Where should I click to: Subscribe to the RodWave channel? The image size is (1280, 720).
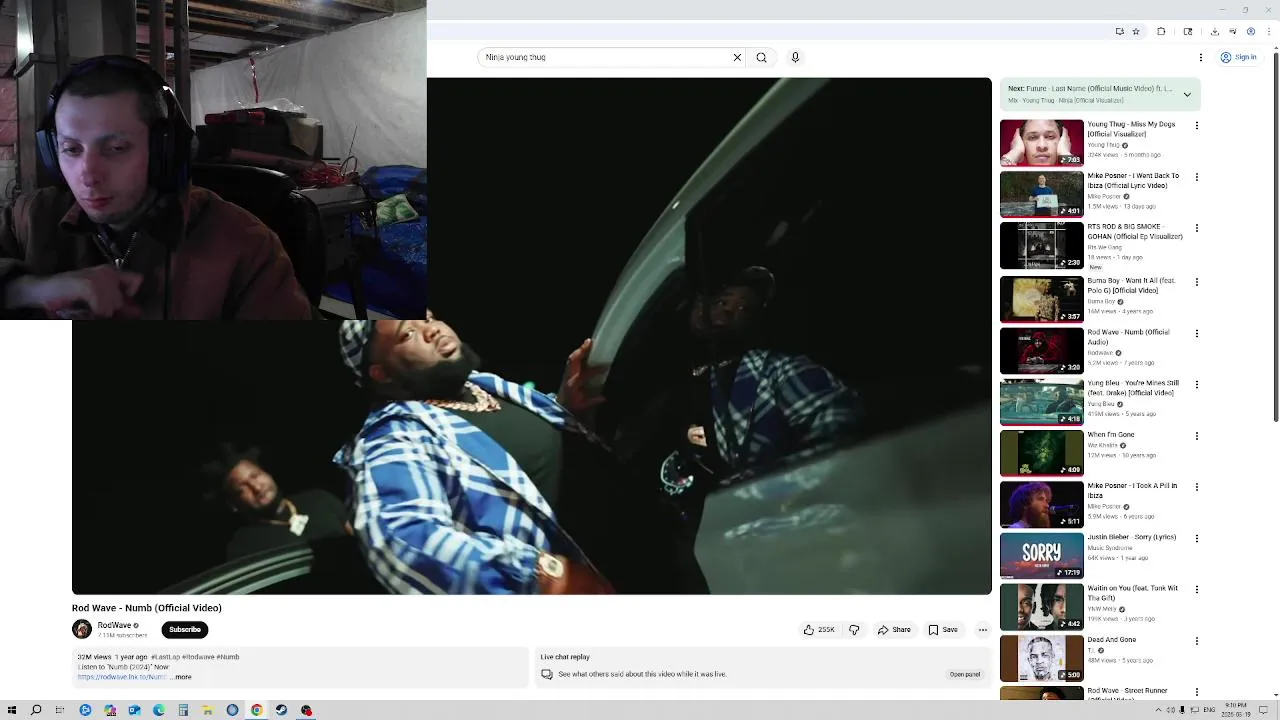[185, 630]
